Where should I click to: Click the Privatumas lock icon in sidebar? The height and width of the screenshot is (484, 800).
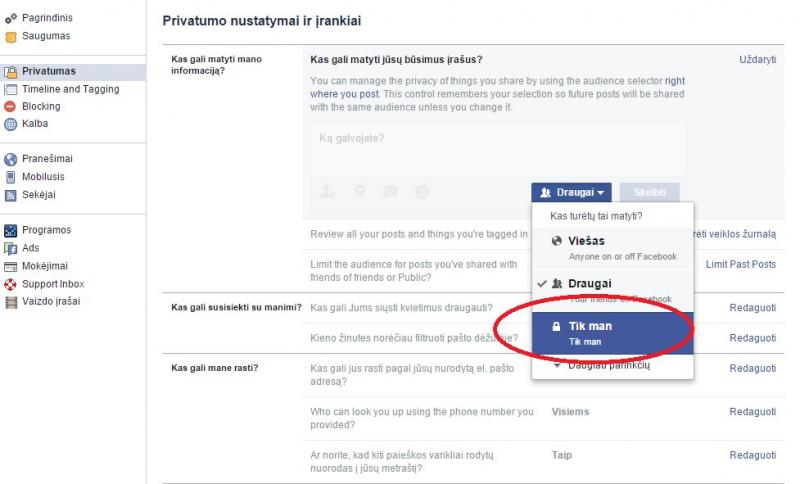[11, 71]
